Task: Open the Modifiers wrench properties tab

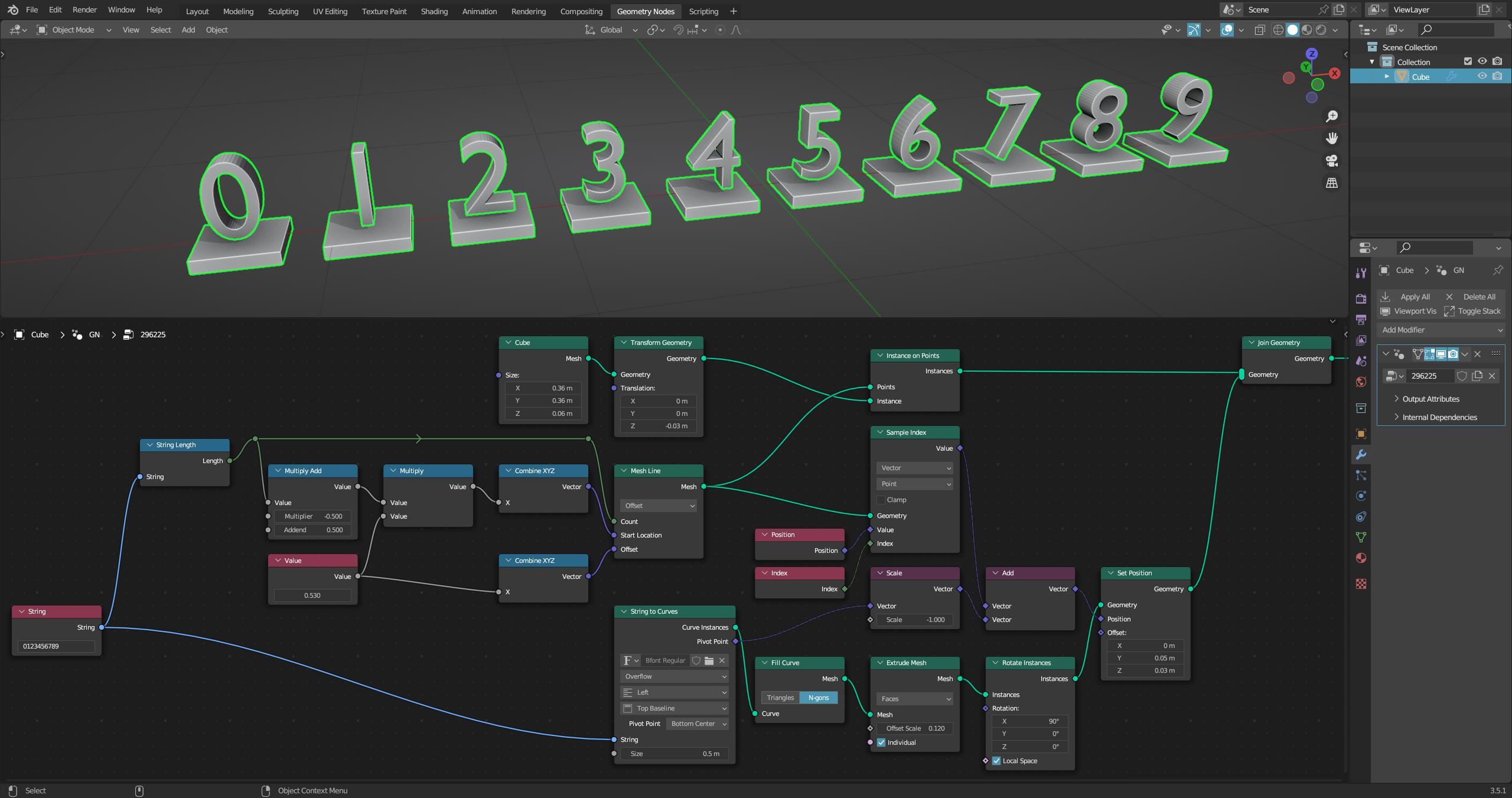Action: click(x=1361, y=454)
